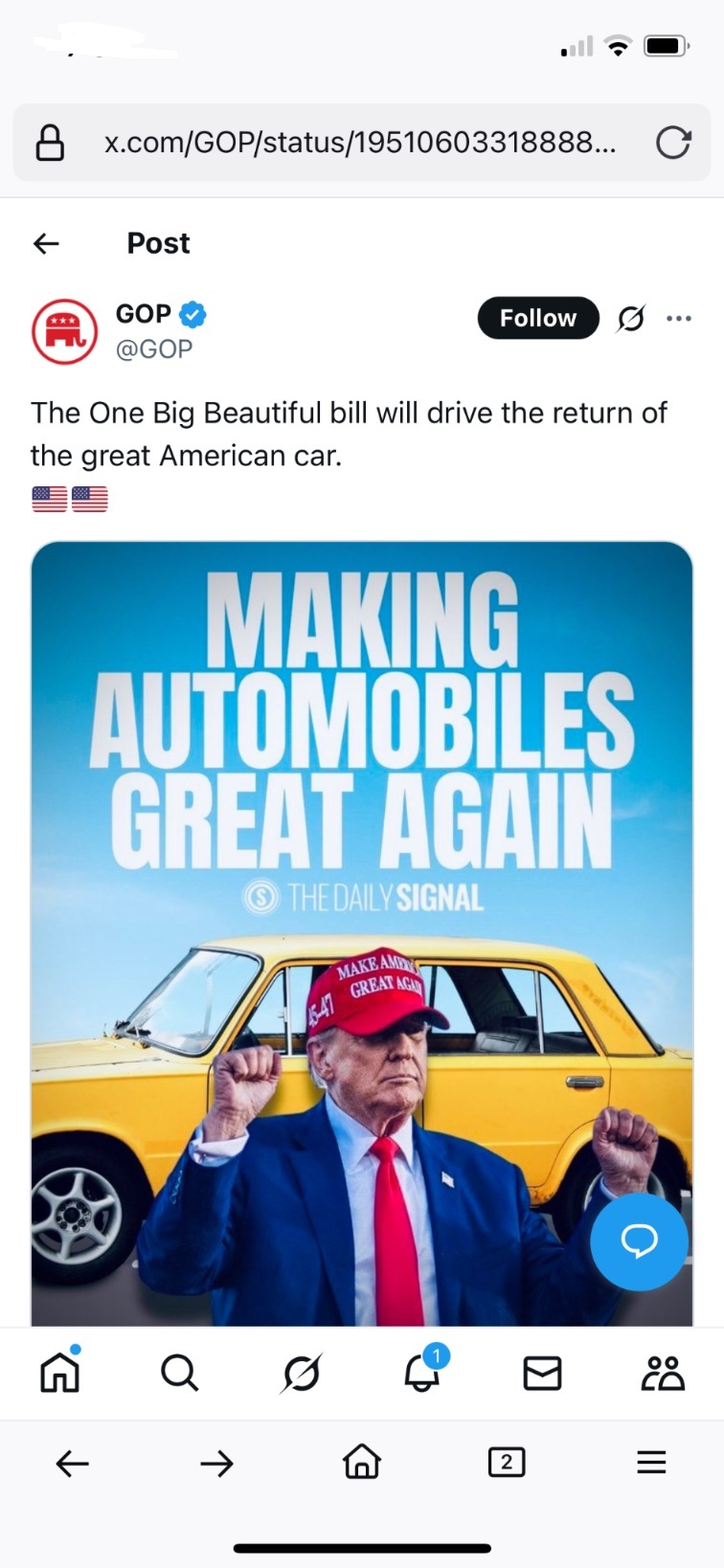724x1568 pixels.
Task: Tap the back arrow beside Post
Action: (46, 243)
